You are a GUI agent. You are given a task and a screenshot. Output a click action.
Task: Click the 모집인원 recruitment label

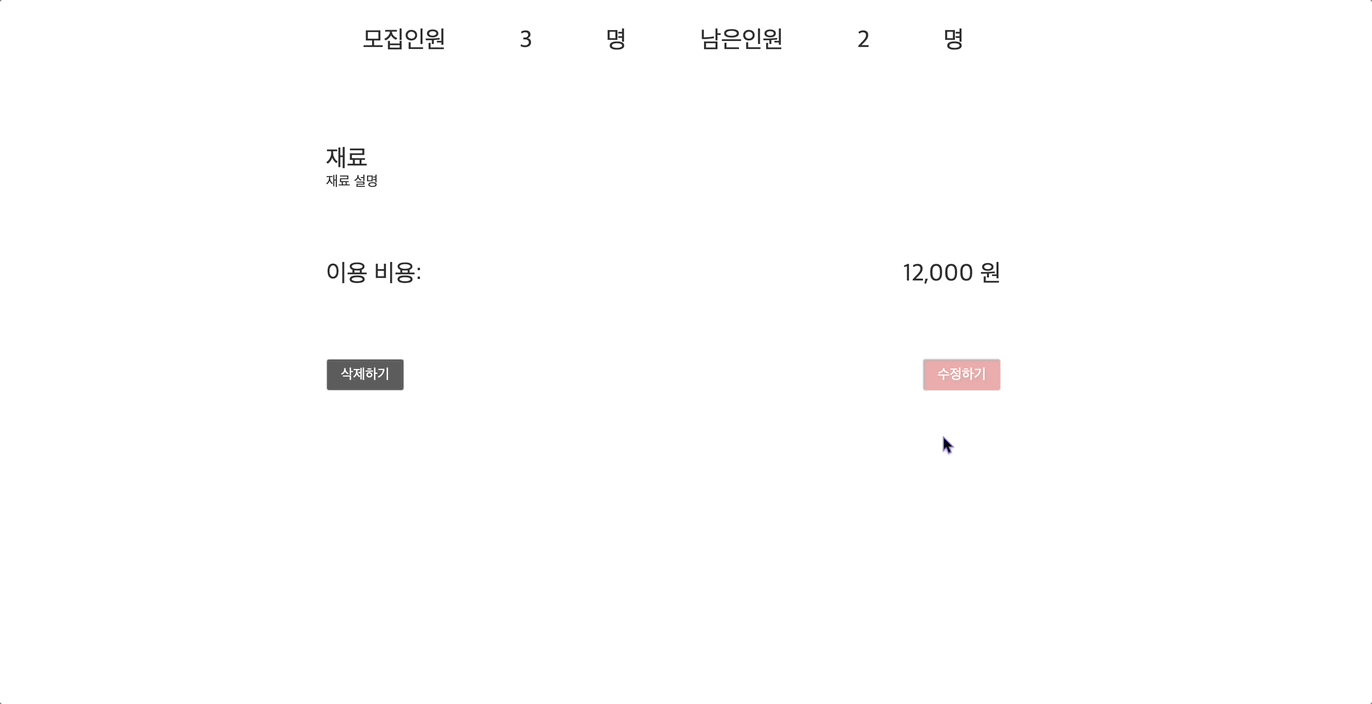pos(405,39)
